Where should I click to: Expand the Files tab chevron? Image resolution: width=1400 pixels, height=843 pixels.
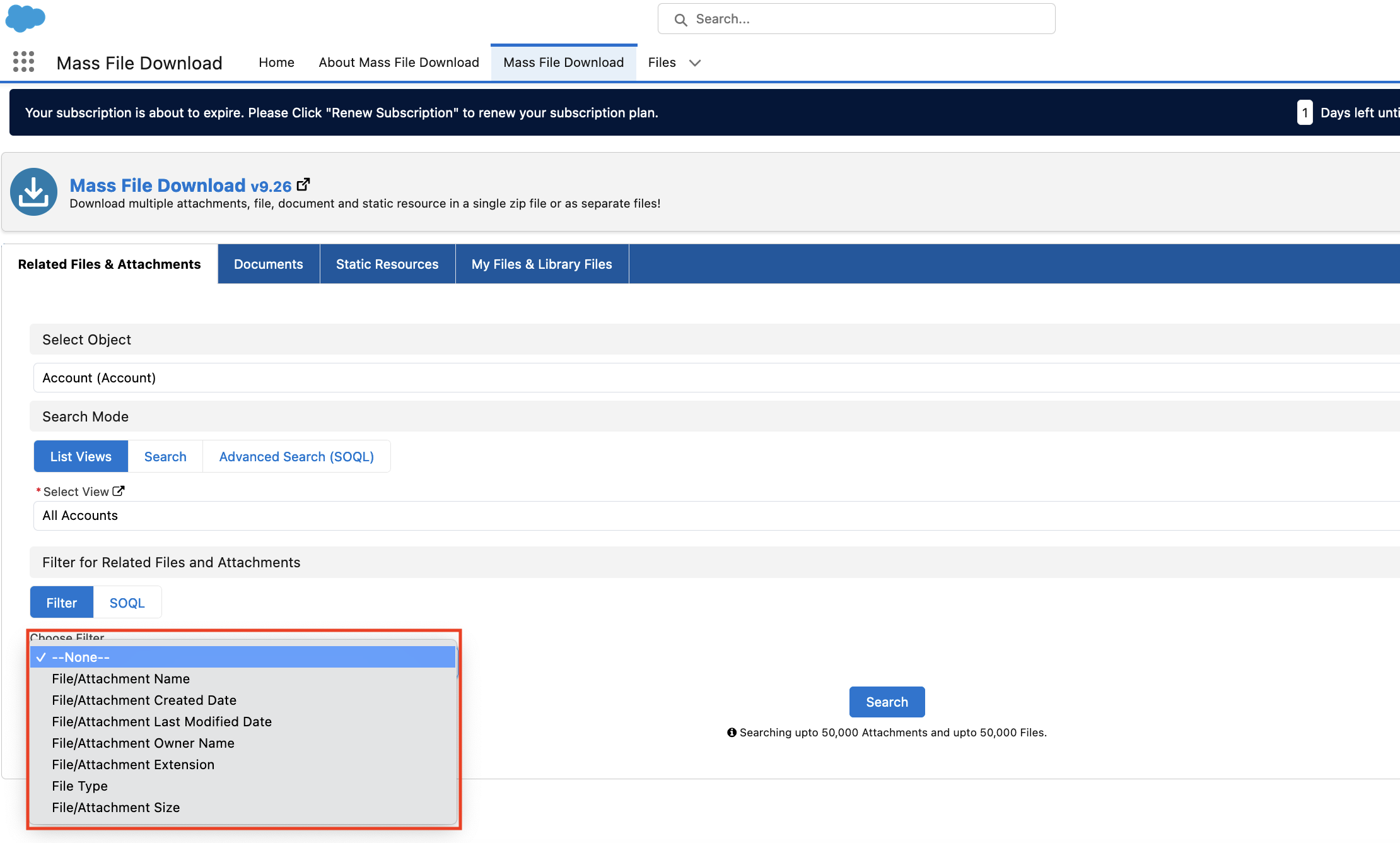(695, 62)
